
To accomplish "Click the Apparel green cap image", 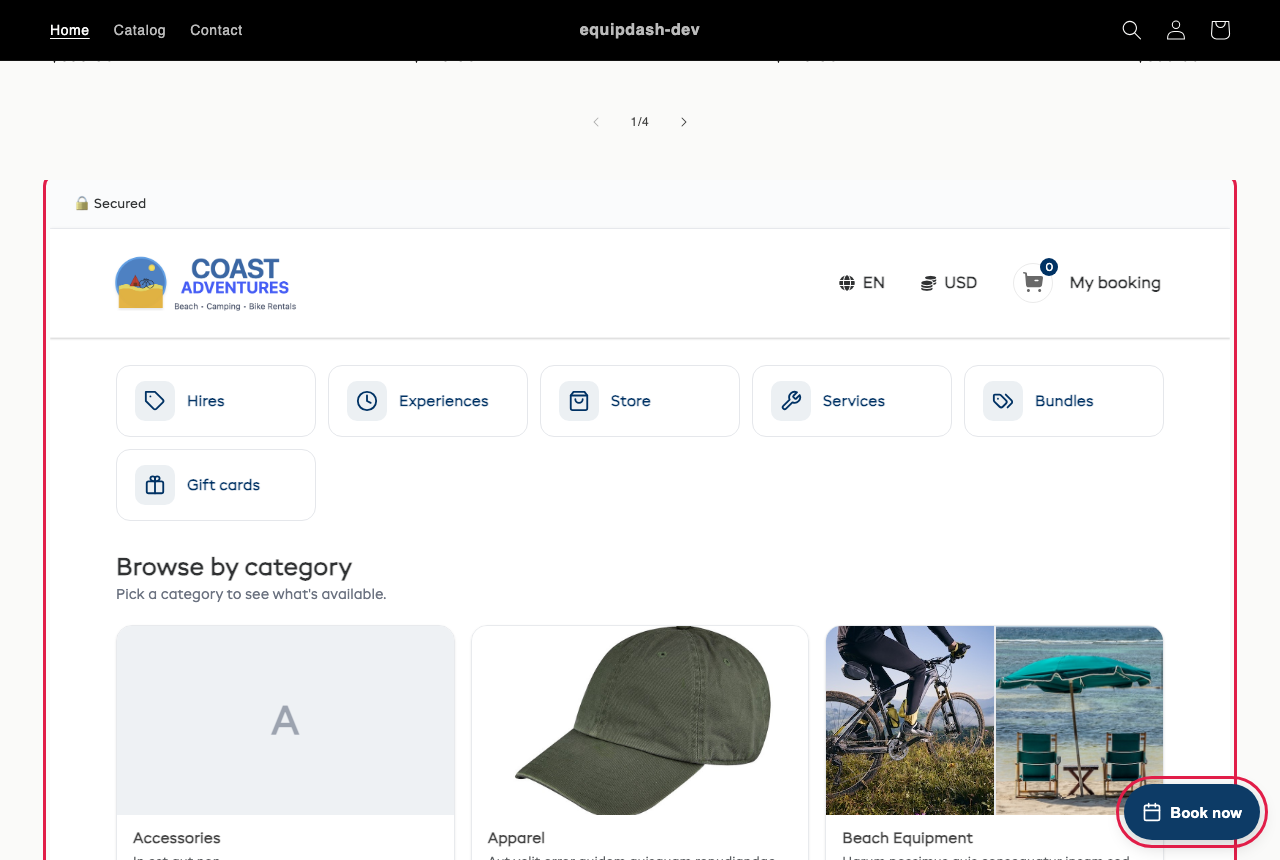I will click(640, 720).
